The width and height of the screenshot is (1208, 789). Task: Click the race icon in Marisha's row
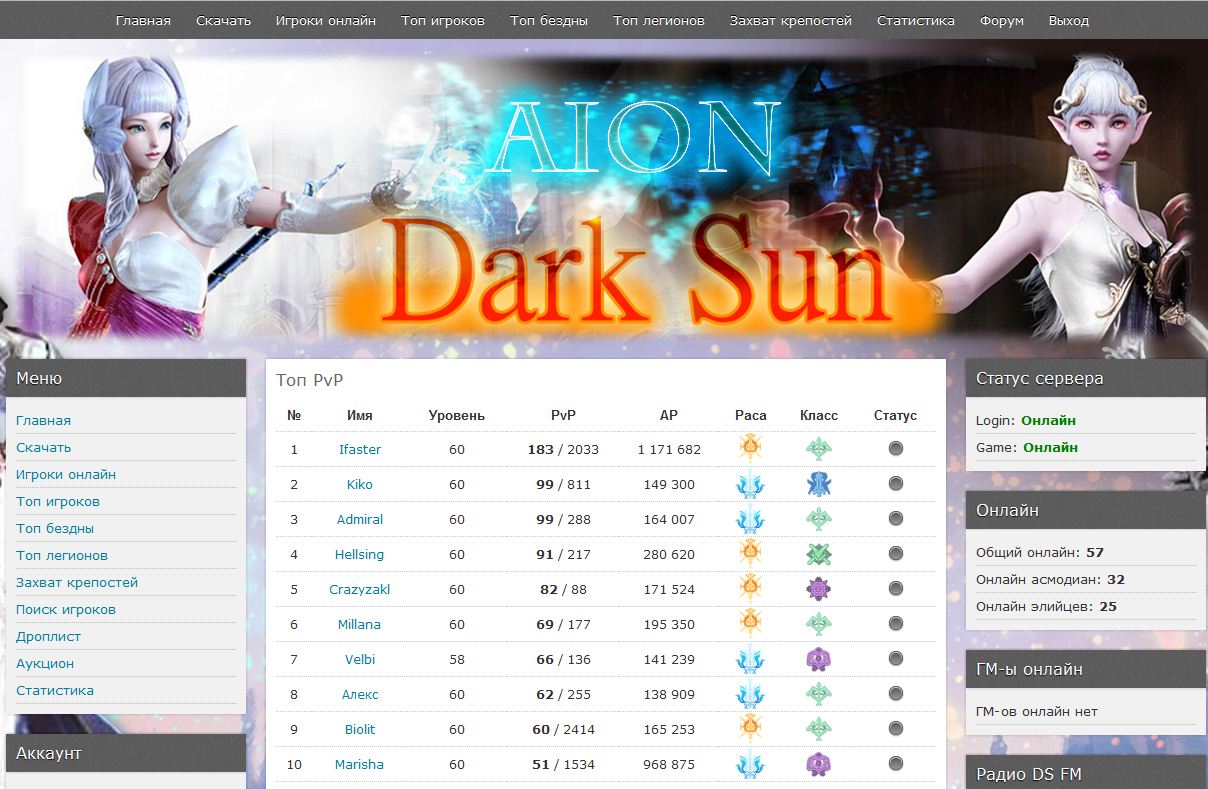pyautogui.click(x=750, y=764)
